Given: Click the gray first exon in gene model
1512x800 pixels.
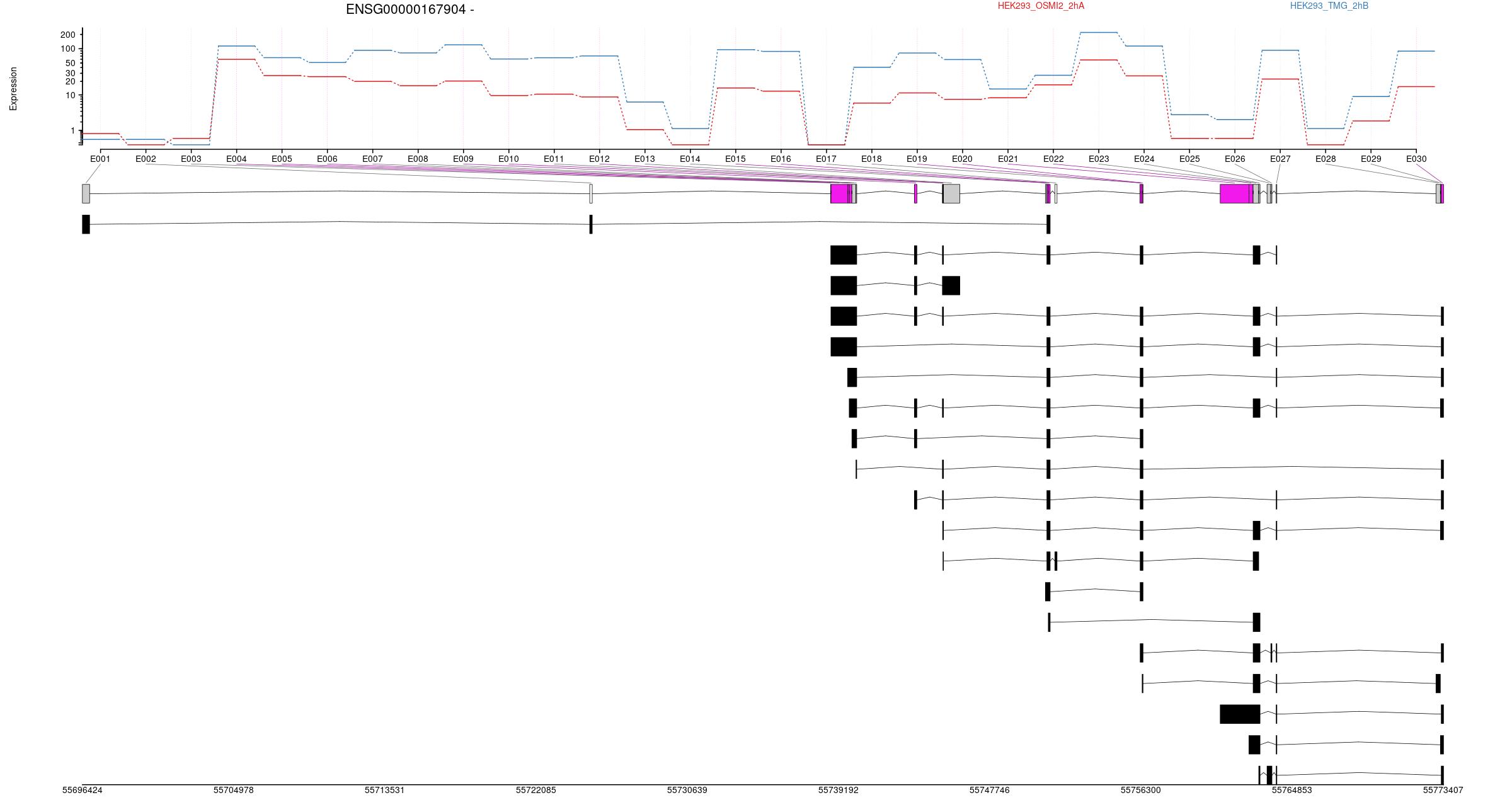Looking at the screenshot, I should (x=86, y=193).
